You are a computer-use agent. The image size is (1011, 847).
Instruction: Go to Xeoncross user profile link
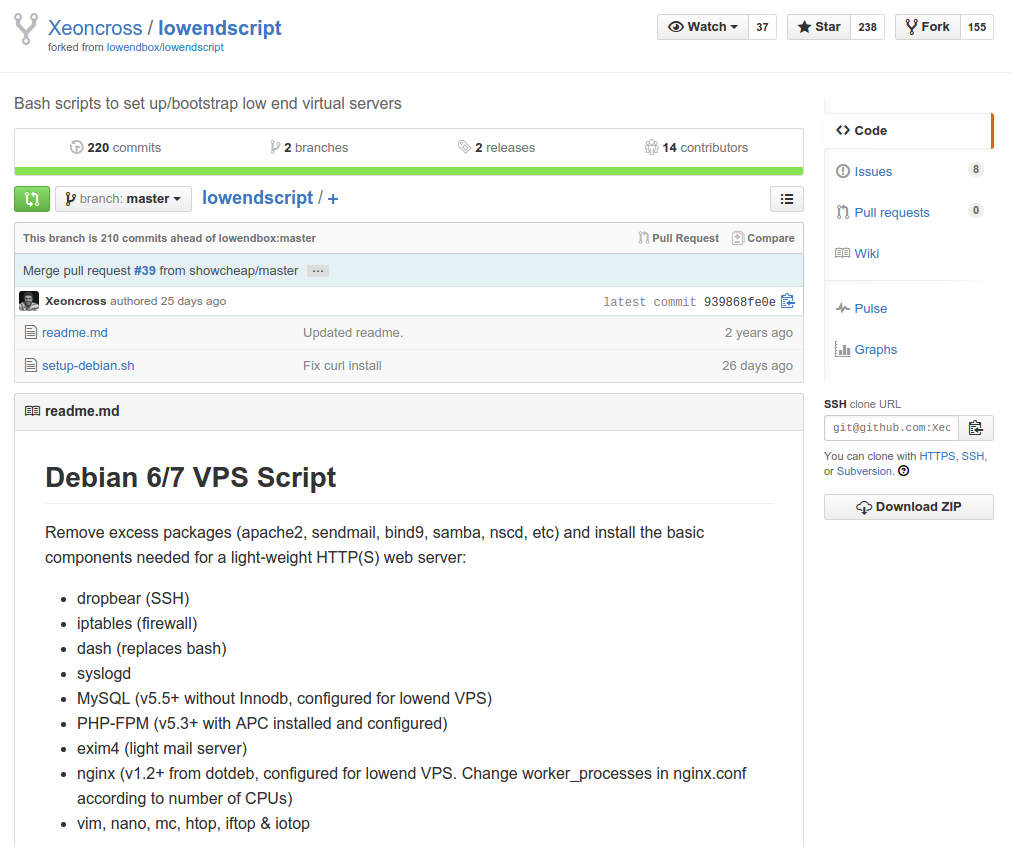click(x=95, y=28)
